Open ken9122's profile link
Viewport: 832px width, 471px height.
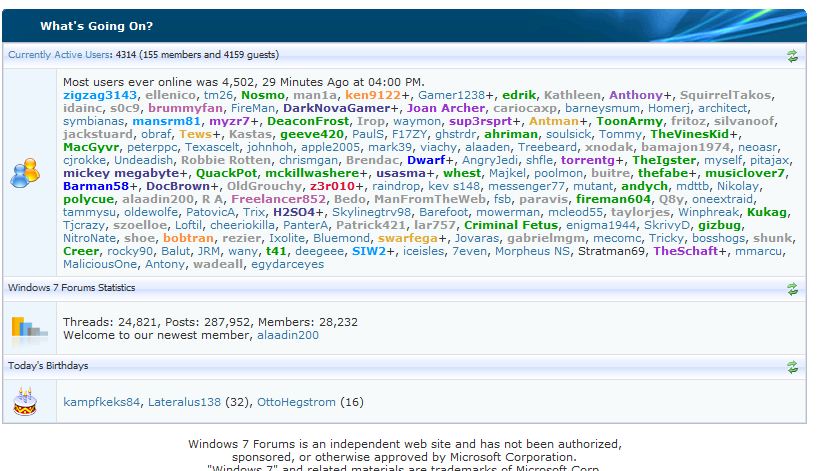372,95
